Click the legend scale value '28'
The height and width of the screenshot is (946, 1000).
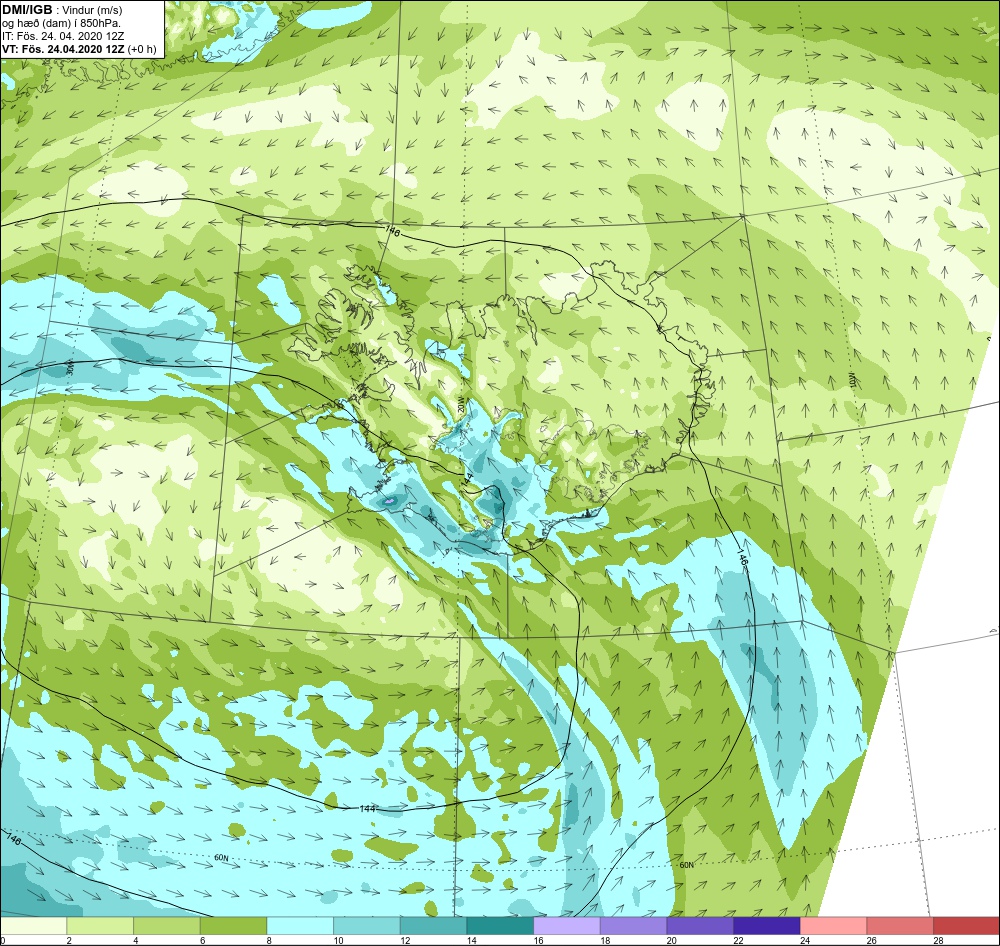[x=939, y=940]
